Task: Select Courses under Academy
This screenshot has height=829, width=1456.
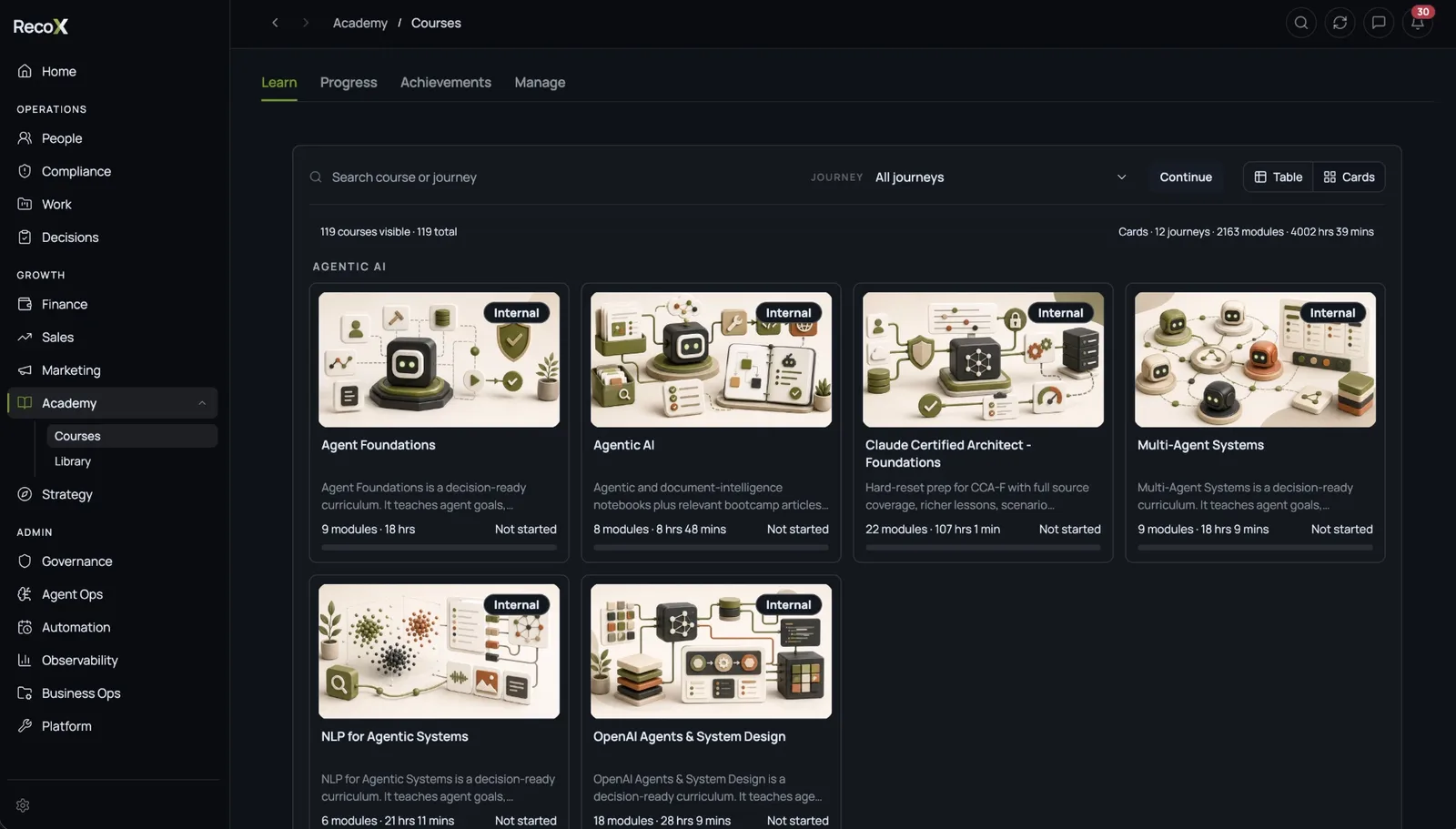Action: point(132,436)
